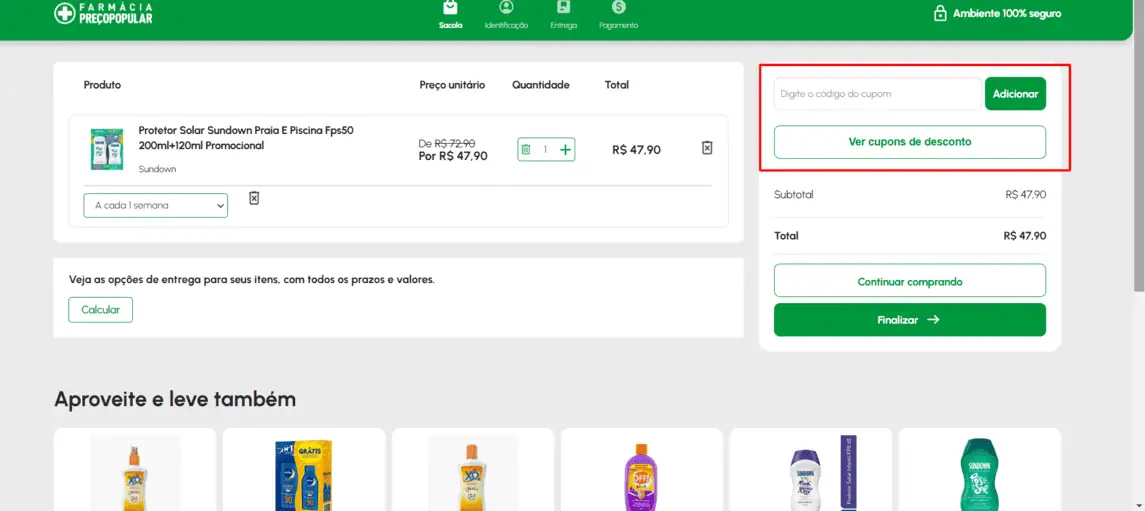Viewport: 1145px width, 511px height.
Task: Click the 'Sundown' brand text
Action: [157, 169]
